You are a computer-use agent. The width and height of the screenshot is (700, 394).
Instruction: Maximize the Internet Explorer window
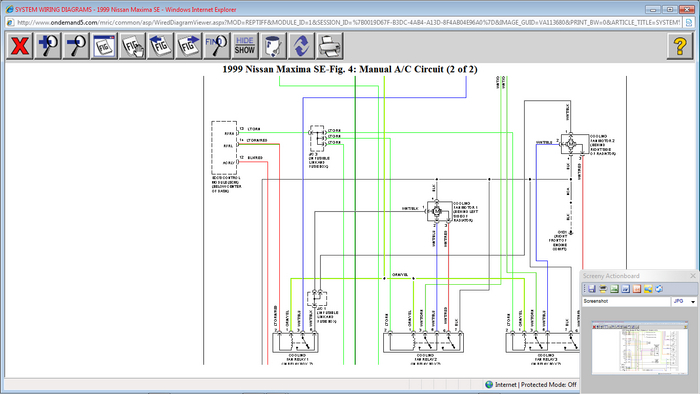pos(670,9)
